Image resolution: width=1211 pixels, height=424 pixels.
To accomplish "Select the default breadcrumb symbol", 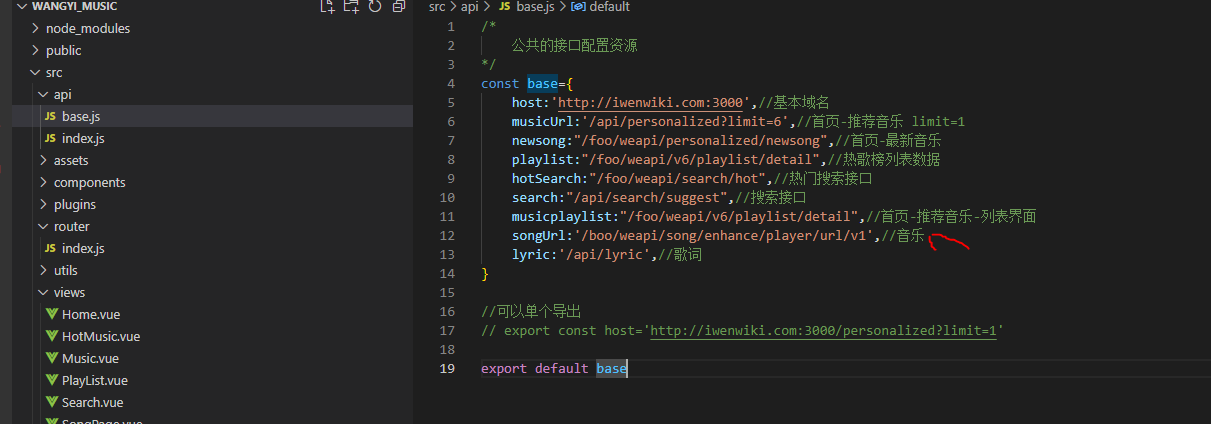I will 609,7.
